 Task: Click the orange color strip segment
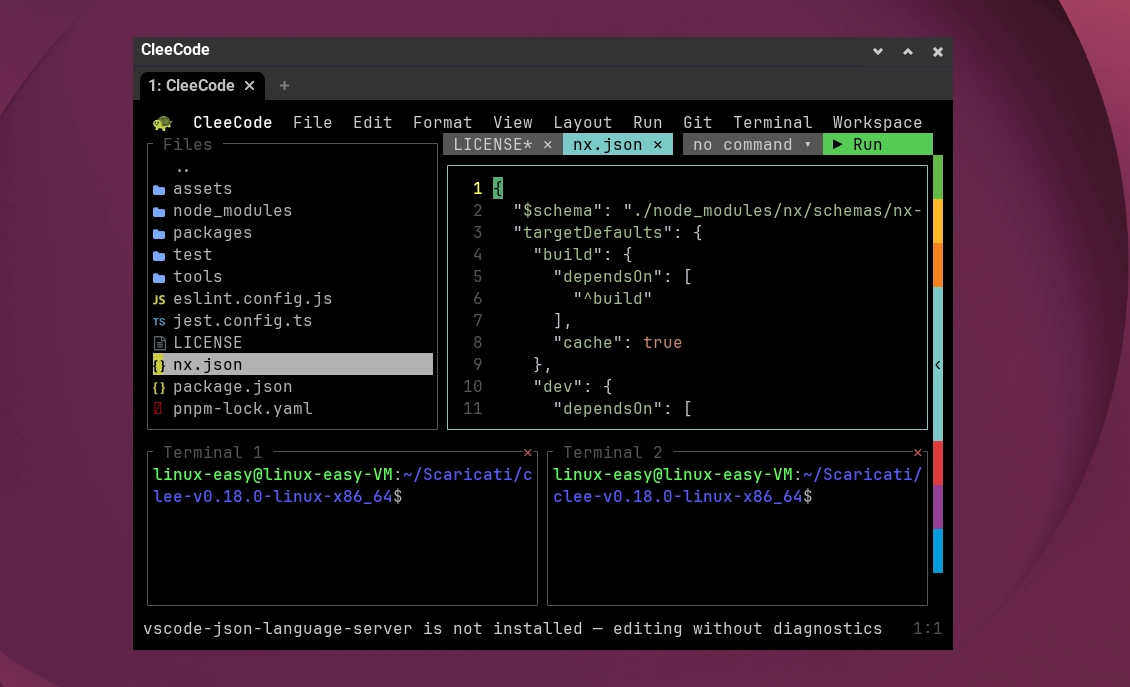[938, 265]
